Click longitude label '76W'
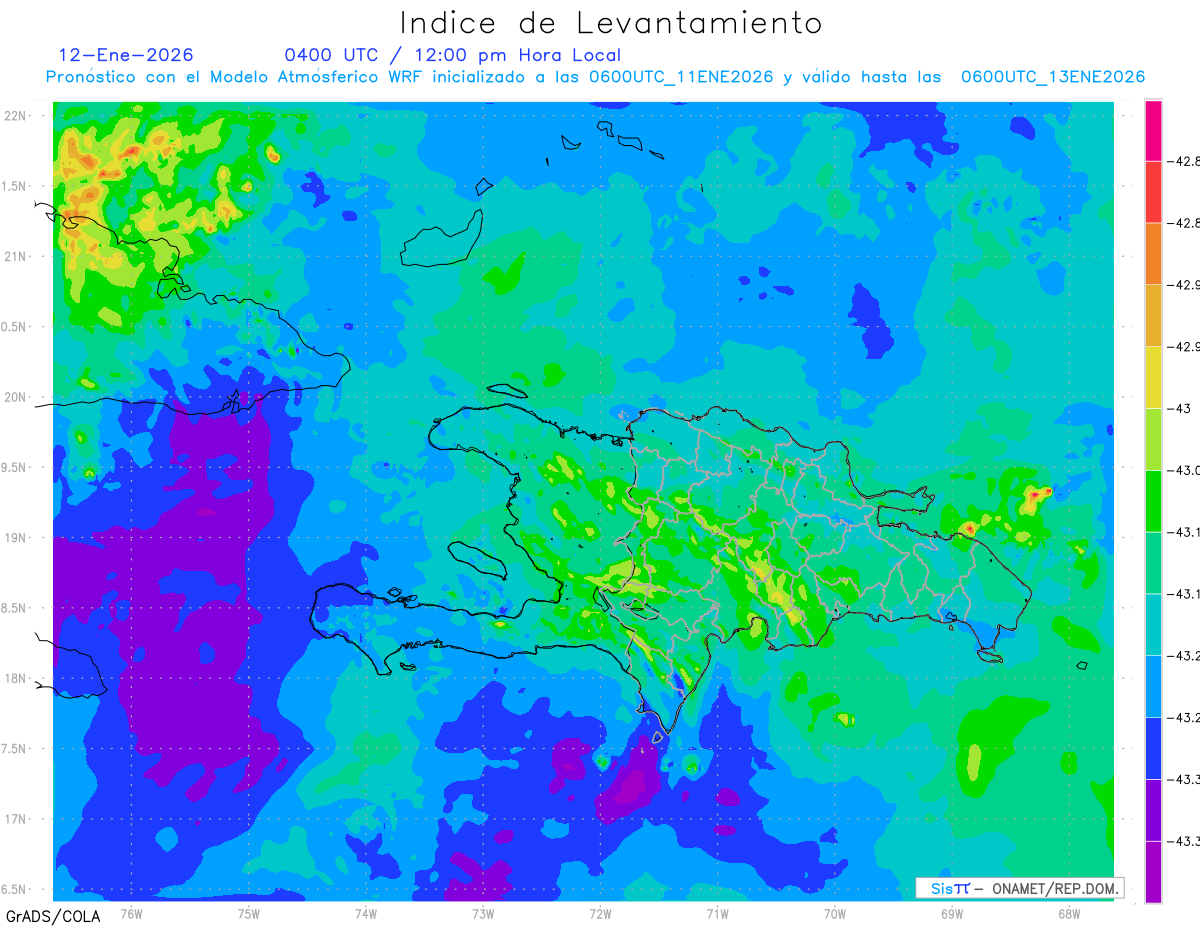The height and width of the screenshot is (927, 1200). click(x=131, y=913)
